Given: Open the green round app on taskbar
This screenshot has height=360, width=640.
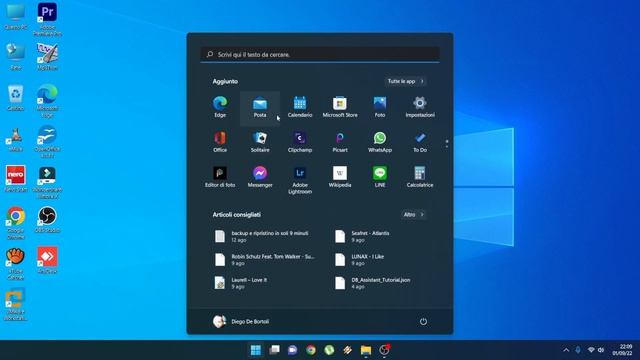Looking at the screenshot, I should pyautogui.click(x=329, y=350).
